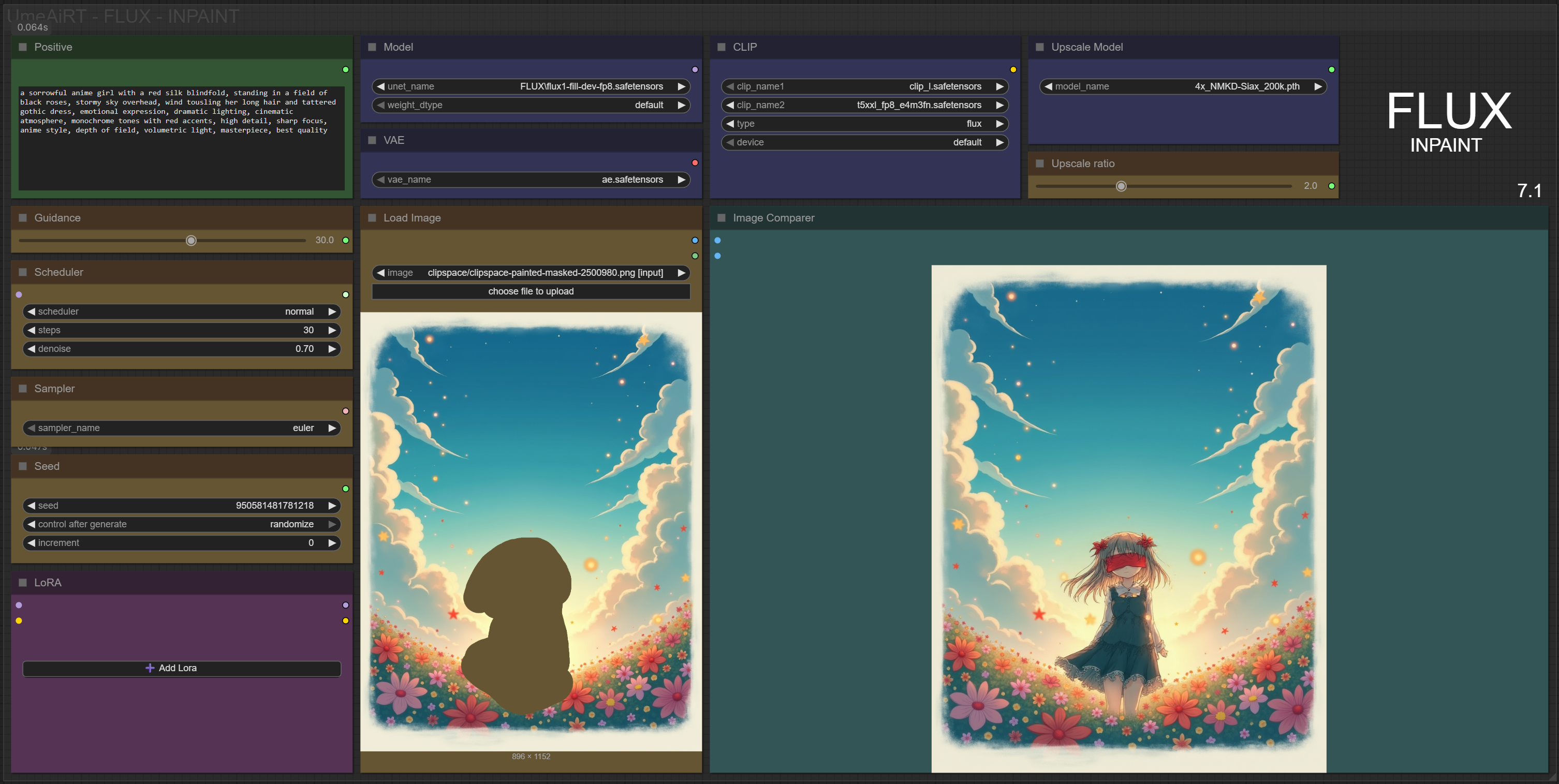Decrease denoise value with left arrow

click(x=32, y=349)
